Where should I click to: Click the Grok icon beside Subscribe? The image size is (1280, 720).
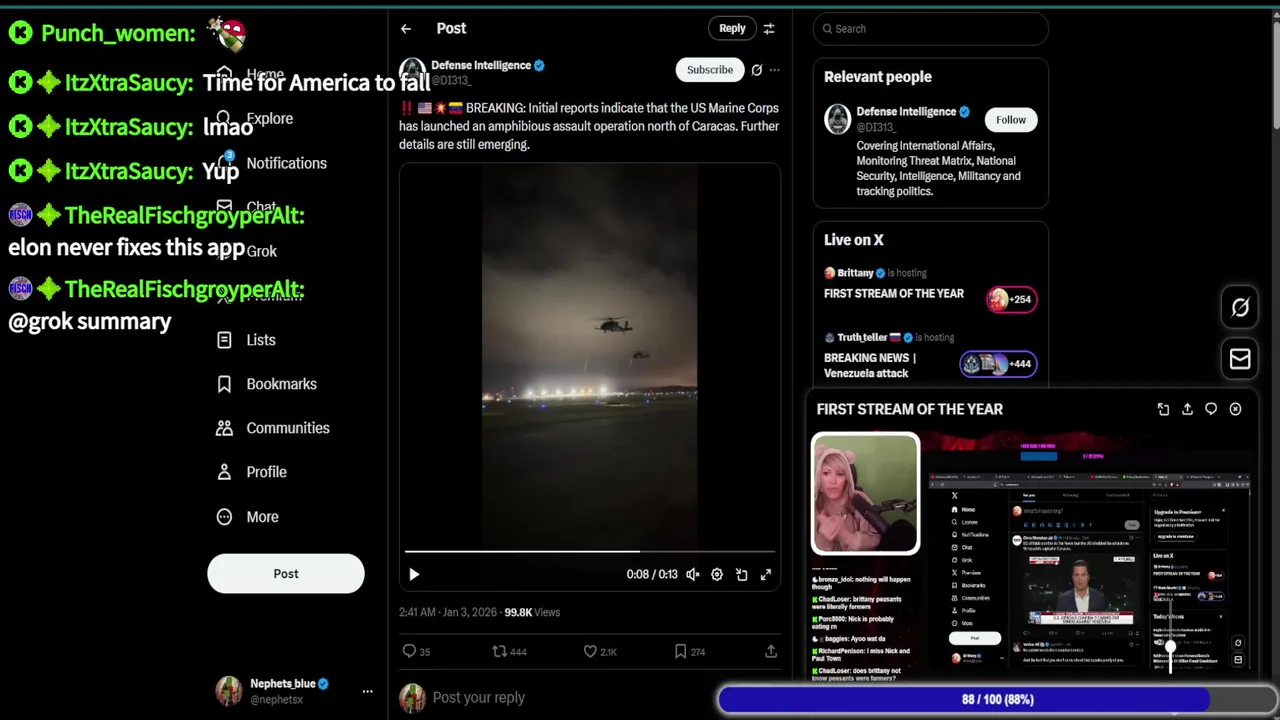pyautogui.click(x=757, y=70)
